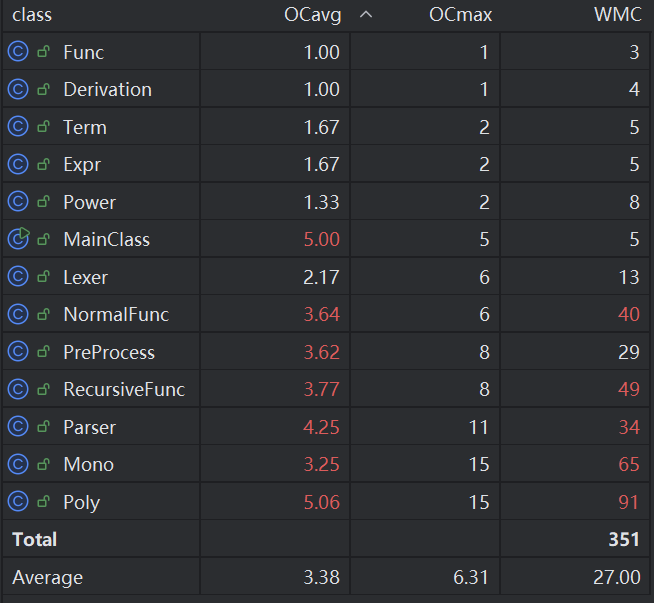The image size is (654, 603).
Task: Click the green lock icon beside Term
Action: (x=43, y=127)
